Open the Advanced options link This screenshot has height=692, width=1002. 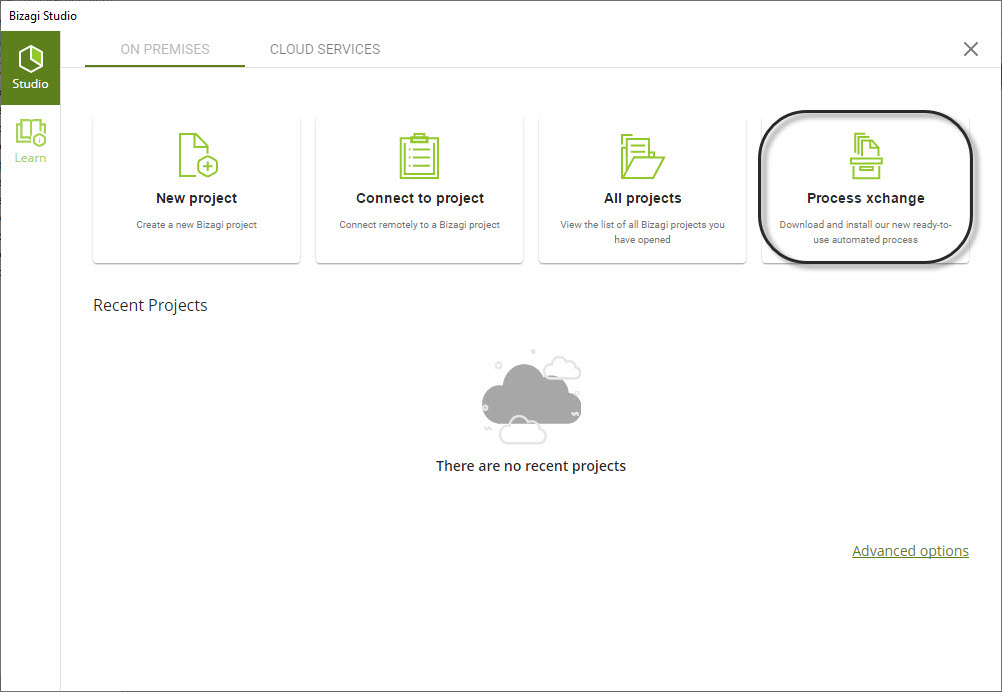[x=910, y=551]
